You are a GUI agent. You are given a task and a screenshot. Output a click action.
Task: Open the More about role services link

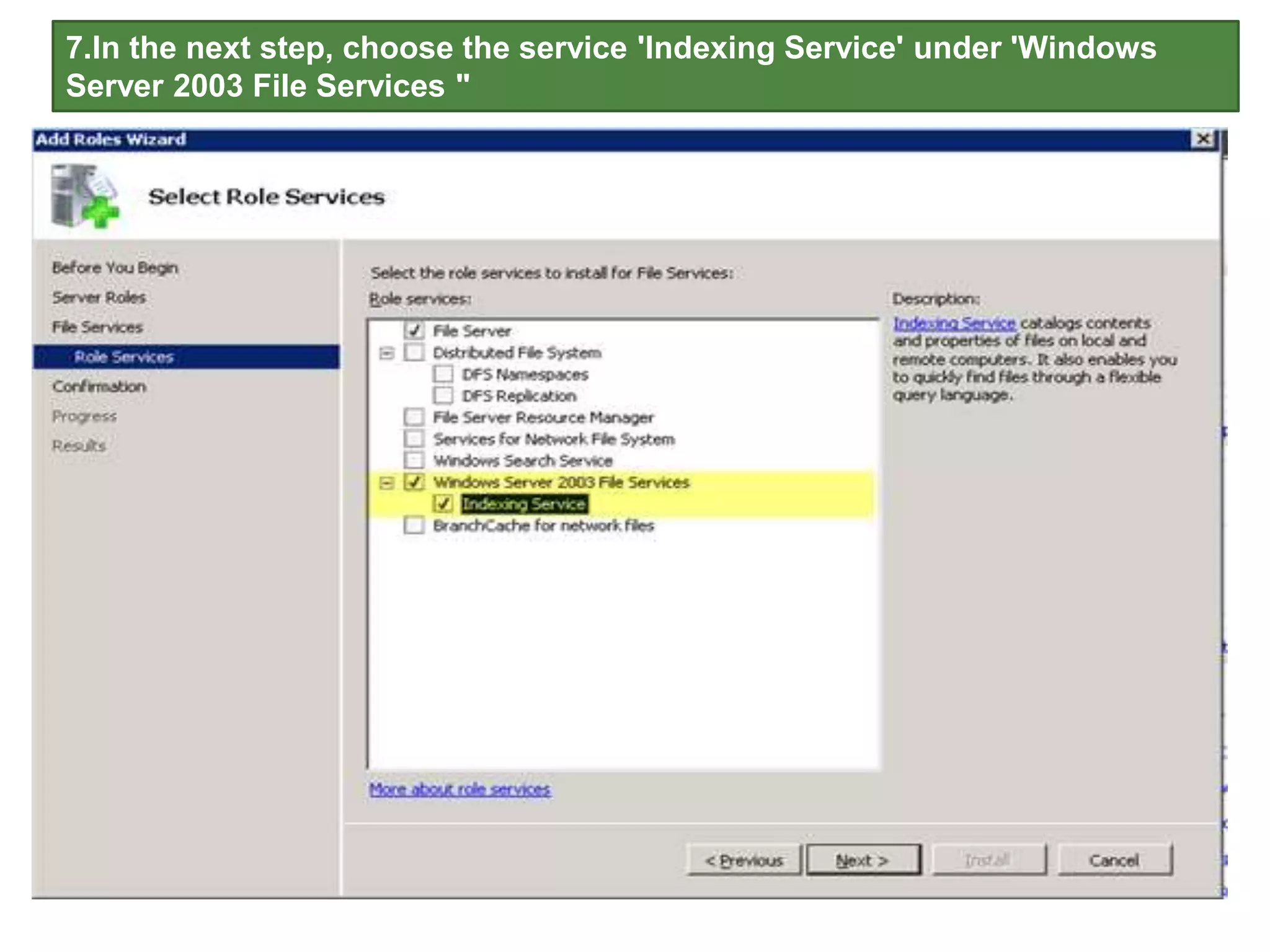point(460,789)
